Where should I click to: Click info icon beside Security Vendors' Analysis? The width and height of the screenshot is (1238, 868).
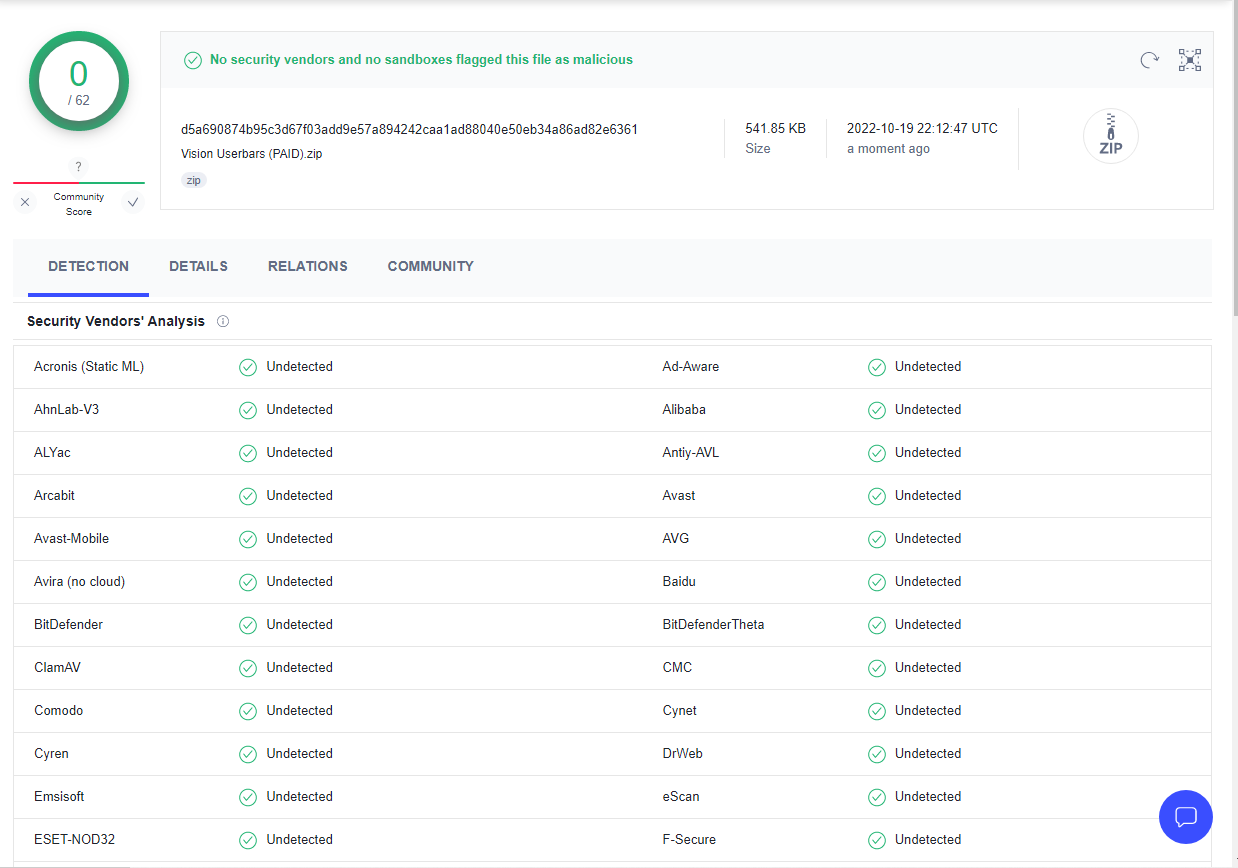(x=223, y=321)
